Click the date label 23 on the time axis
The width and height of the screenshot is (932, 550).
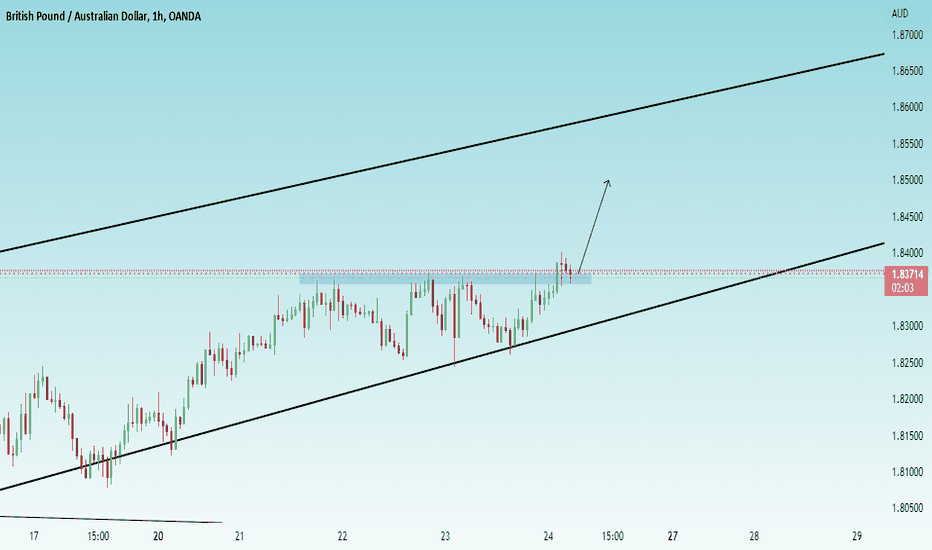(446, 536)
